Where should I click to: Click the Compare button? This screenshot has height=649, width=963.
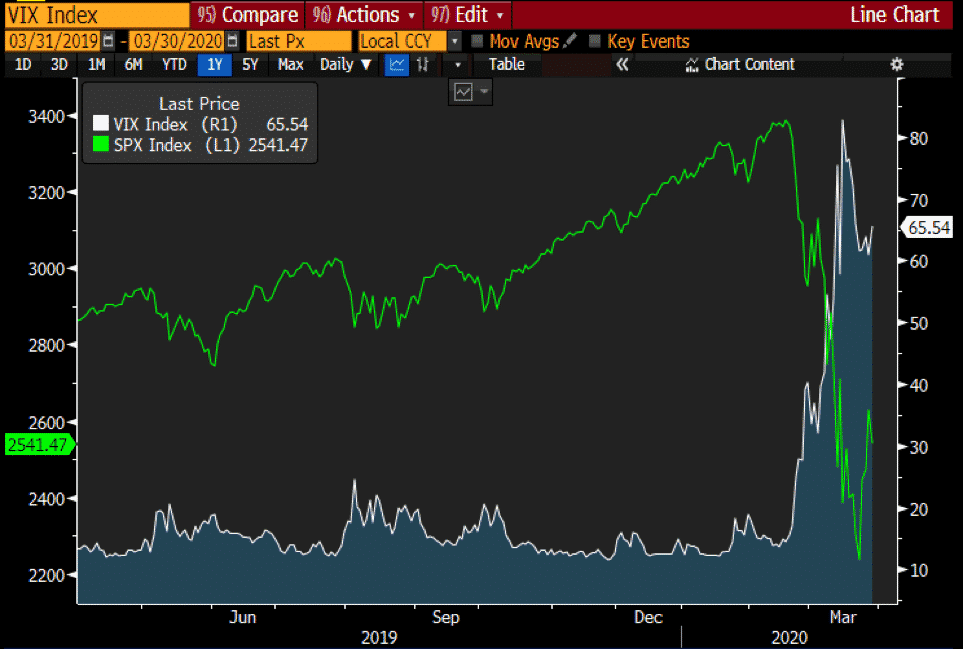[x=248, y=15]
